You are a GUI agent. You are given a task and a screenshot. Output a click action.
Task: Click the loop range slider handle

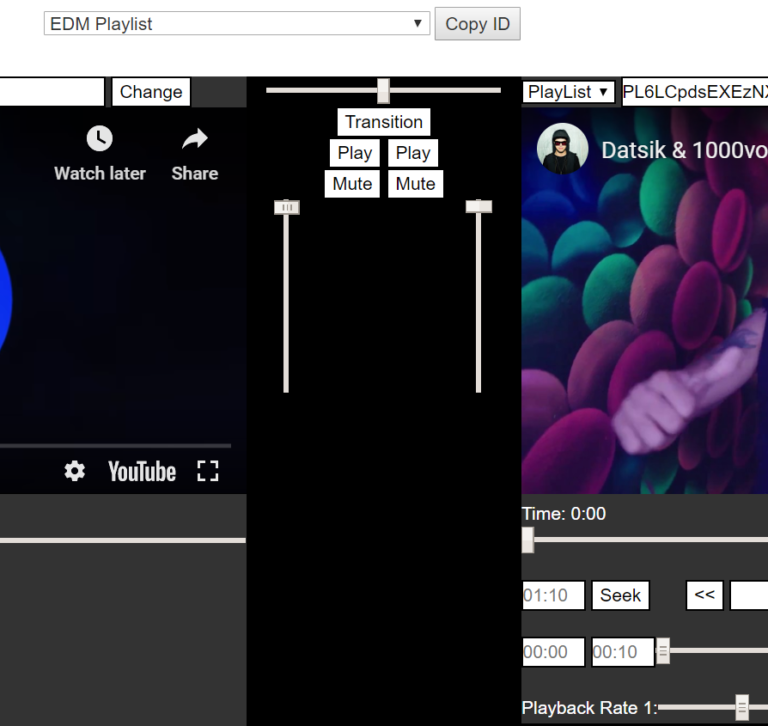tap(663, 651)
